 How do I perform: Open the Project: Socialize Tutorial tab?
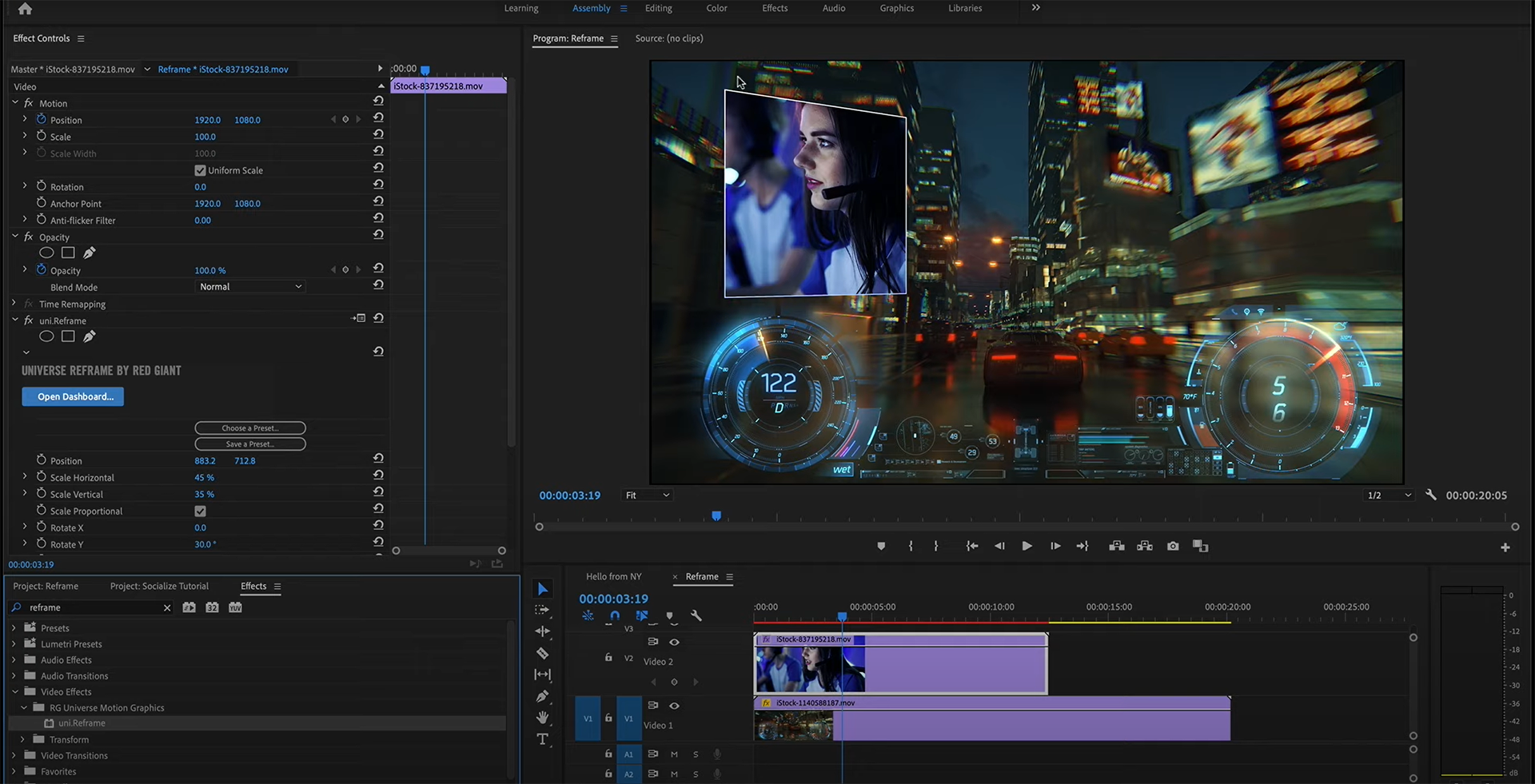(x=159, y=586)
